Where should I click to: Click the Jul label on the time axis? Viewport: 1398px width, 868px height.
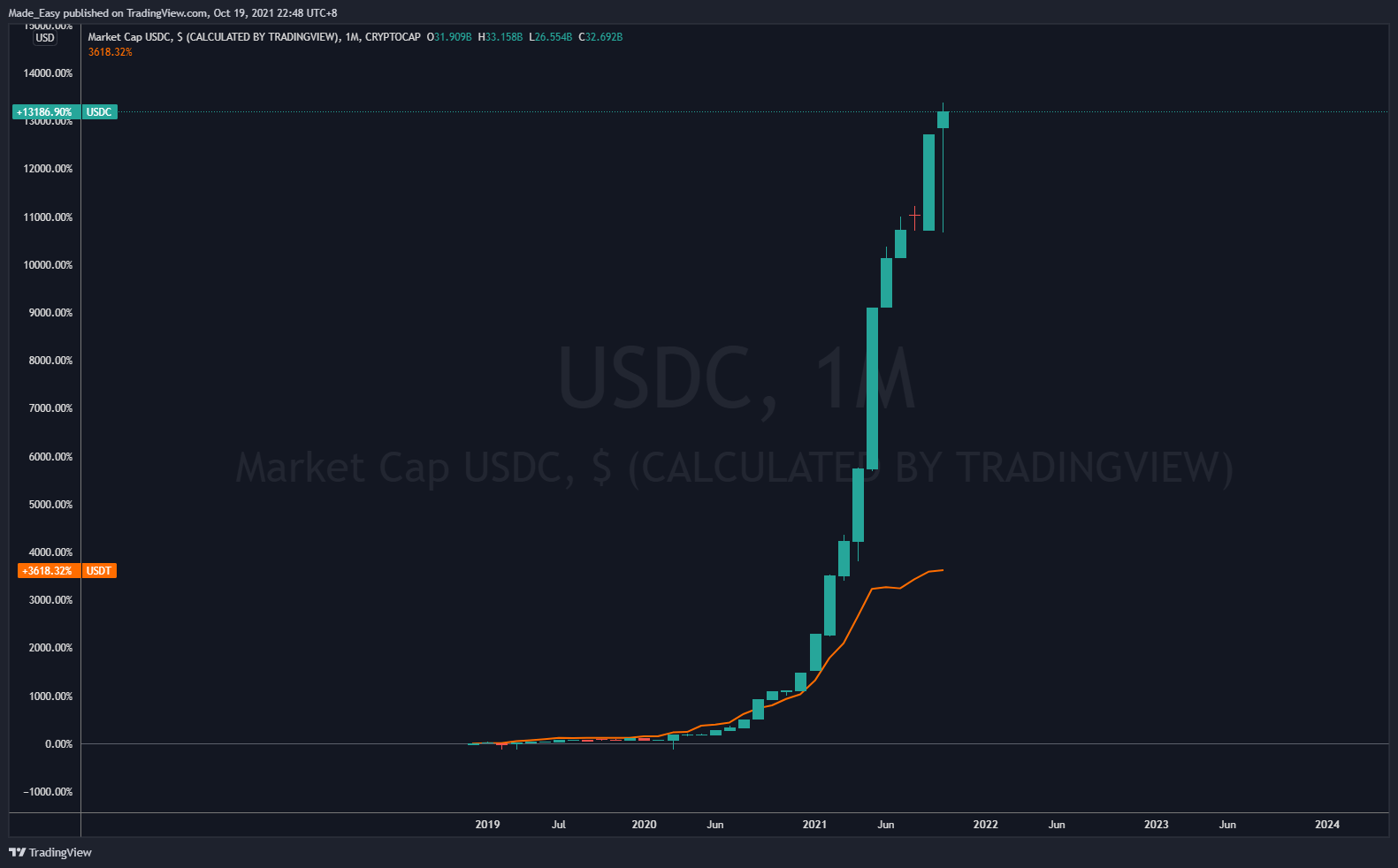pyautogui.click(x=559, y=825)
